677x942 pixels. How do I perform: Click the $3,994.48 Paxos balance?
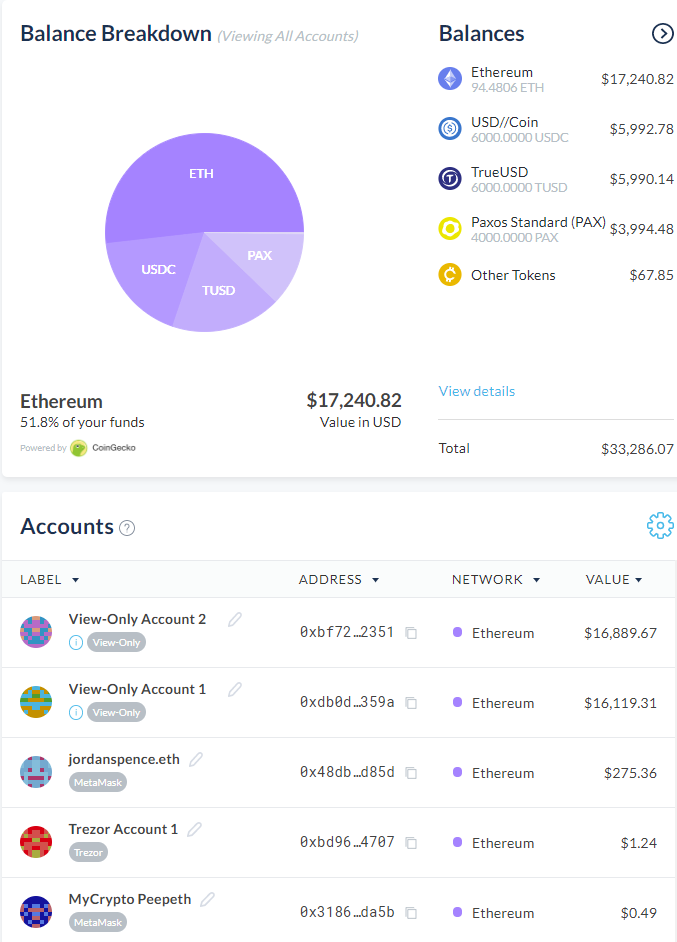tap(642, 229)
